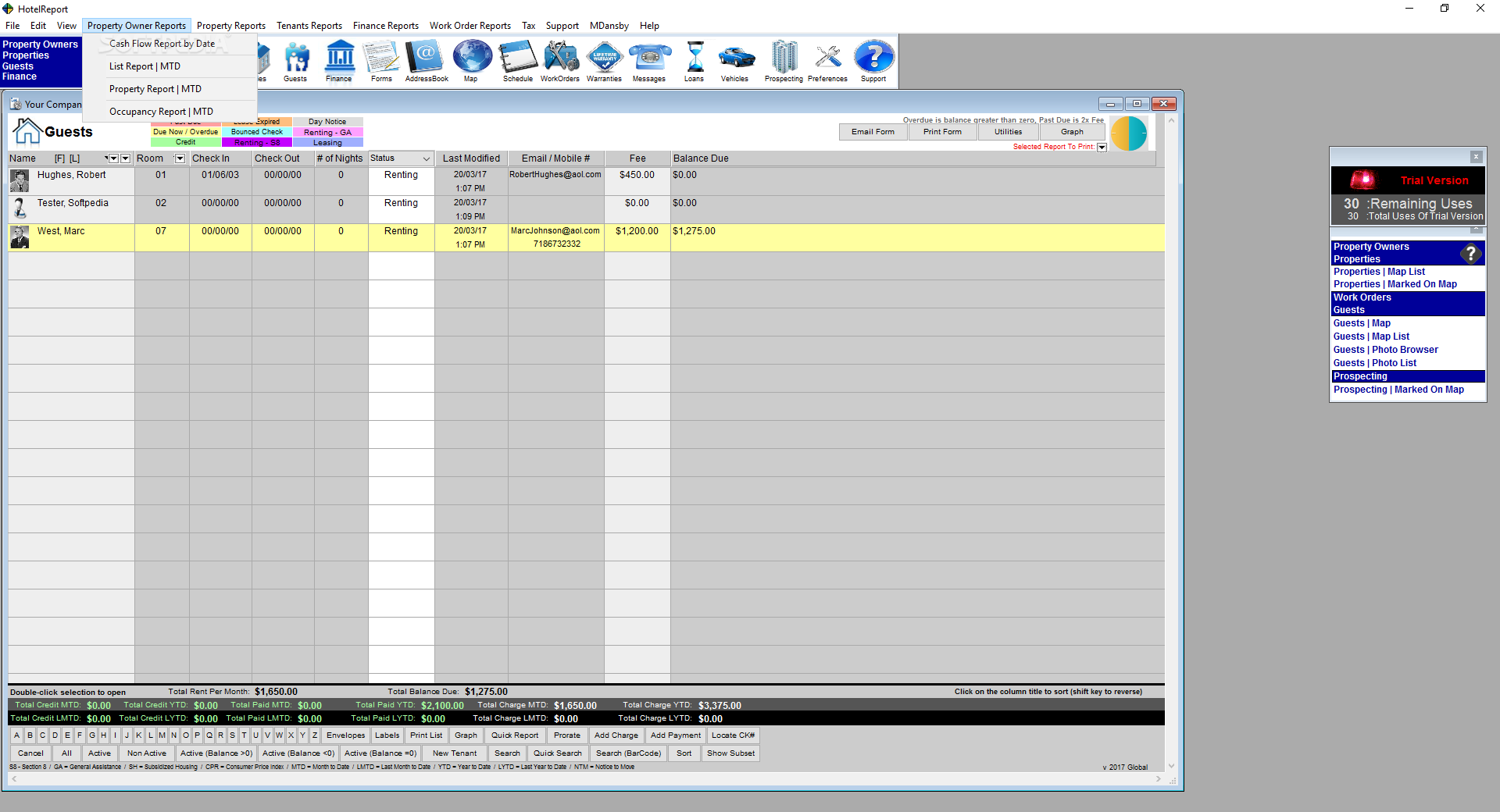The image size is (1500, 812).
Task: Open the Status column combo box
Action: (x=401, y=158)
